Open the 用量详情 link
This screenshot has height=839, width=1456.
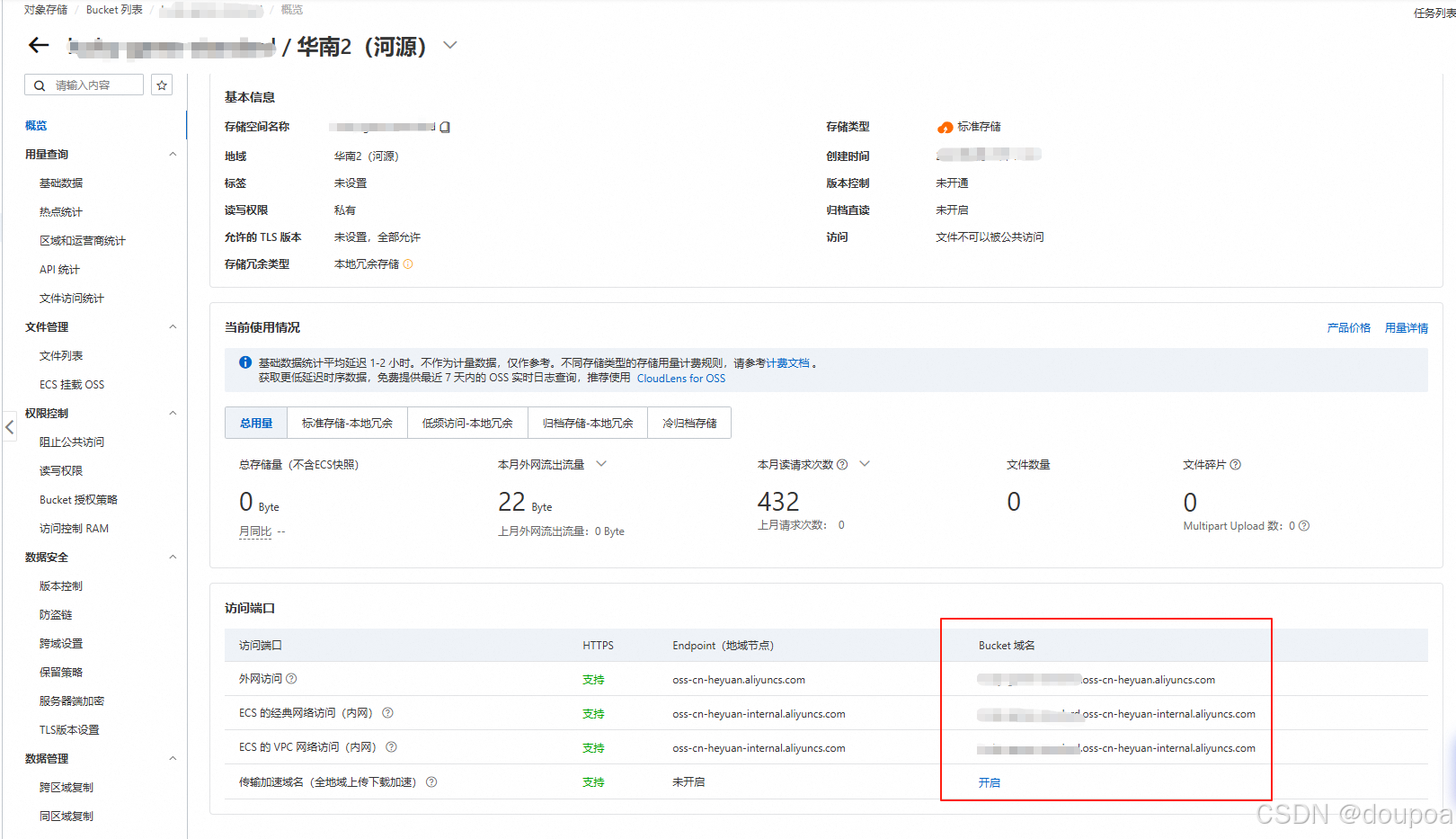click(1406, 328)
